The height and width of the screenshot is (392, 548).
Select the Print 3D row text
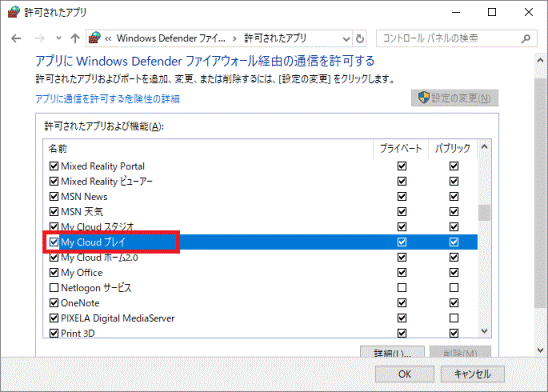[78, 333]
